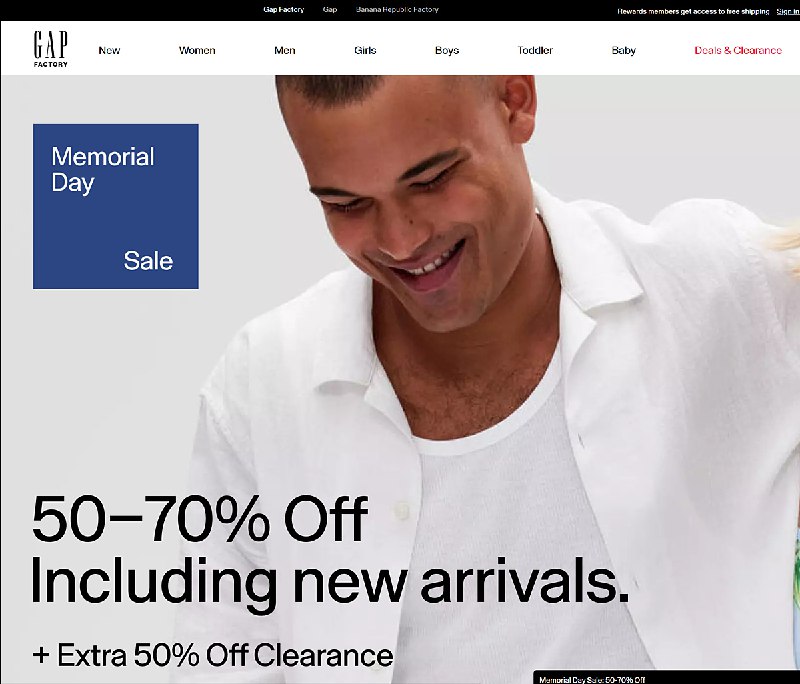
Task: Switch to Gap Factory brand tab
Action: (x=284, y=10)
